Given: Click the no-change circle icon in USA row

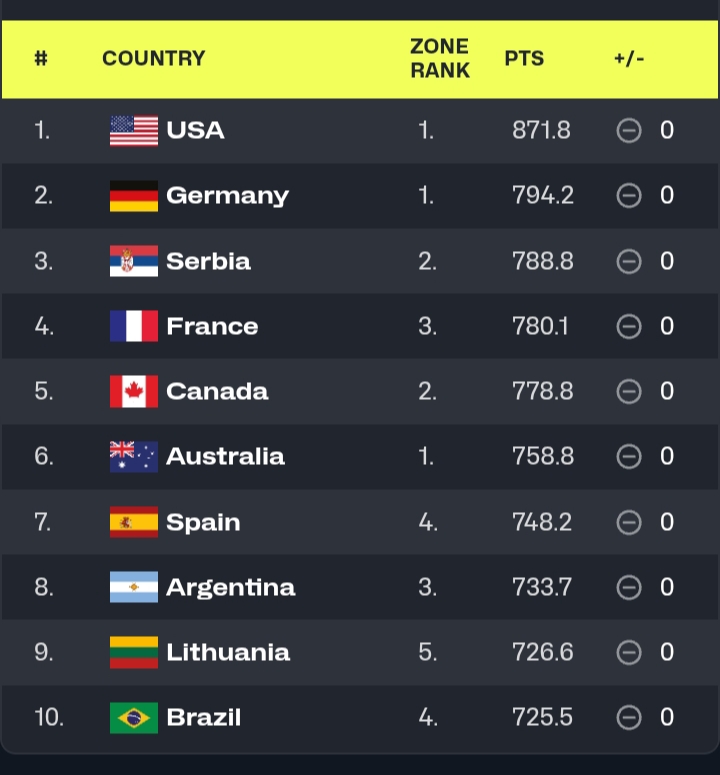Looking at the screenshot, I should point(629,131).
